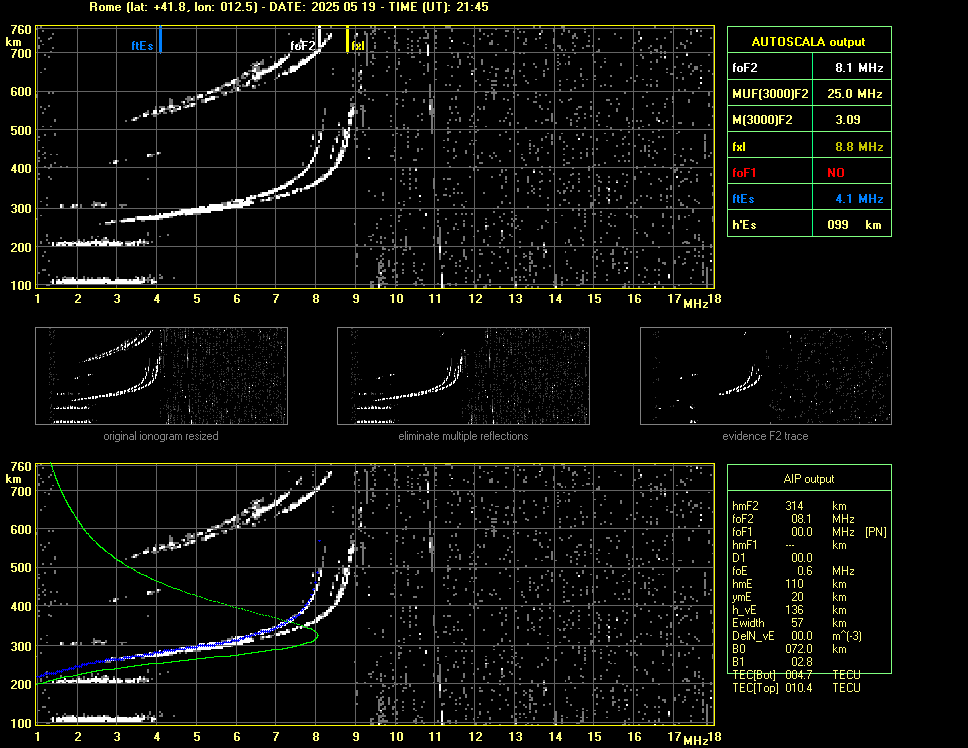Select the TEC[Top] 010.4 TECU row

(796, 688)
